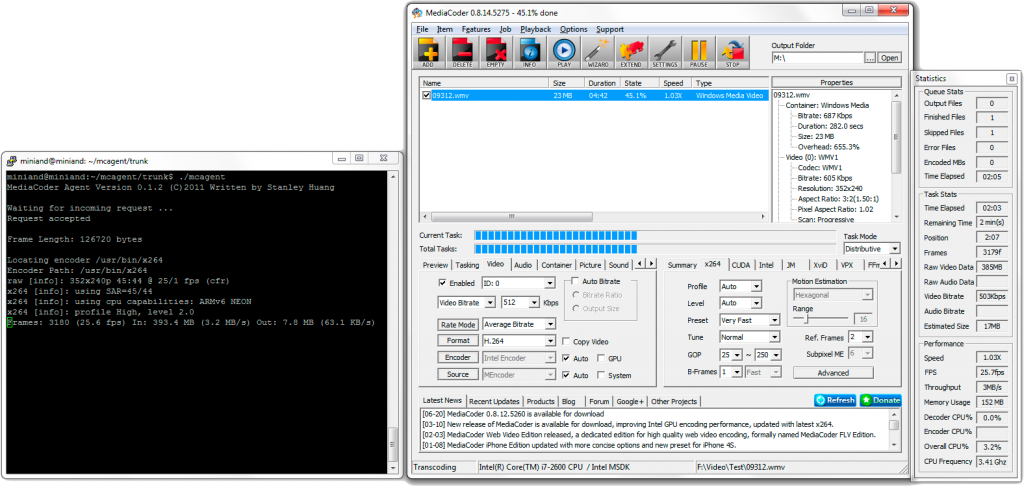The width and height of the screenshot is (1024, 486).
Task: Click the browse (...) output folder button
Action: pyautogui.click(x=870, y=58)
